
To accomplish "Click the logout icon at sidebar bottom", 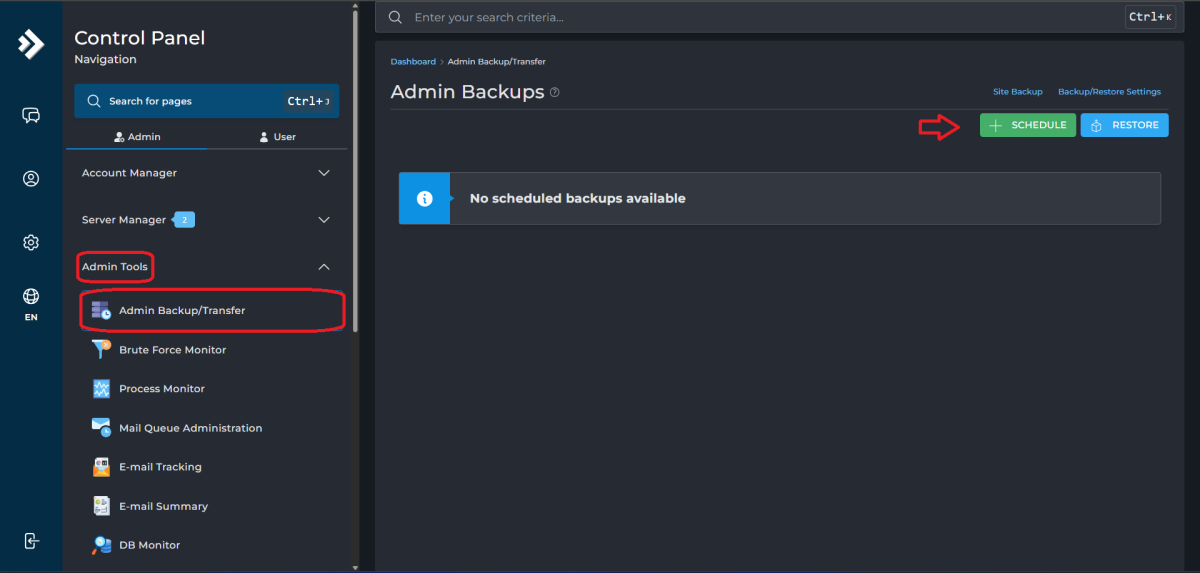I will coord(31,541).
